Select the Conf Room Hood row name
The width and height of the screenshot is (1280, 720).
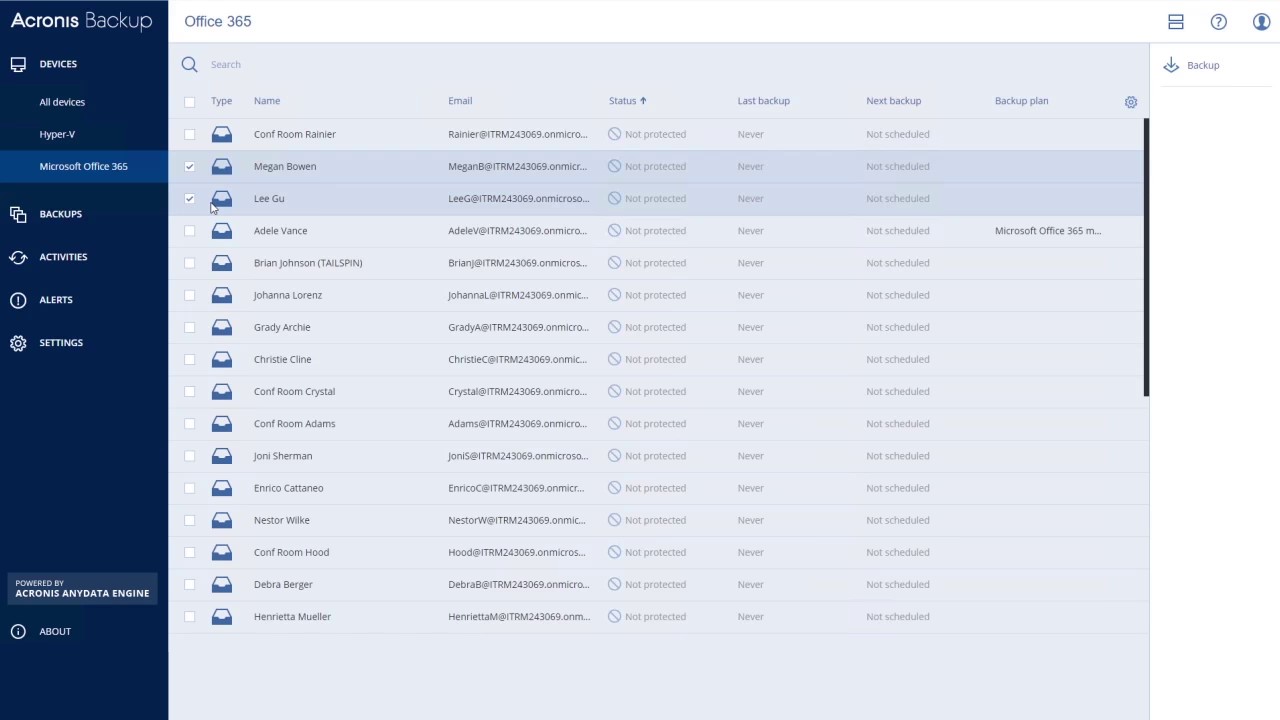pyautogui.click(x=291, y=552)
